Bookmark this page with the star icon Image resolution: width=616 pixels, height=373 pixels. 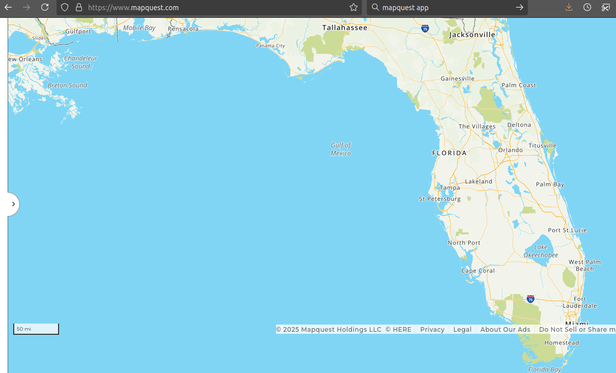tap(353, 7)
